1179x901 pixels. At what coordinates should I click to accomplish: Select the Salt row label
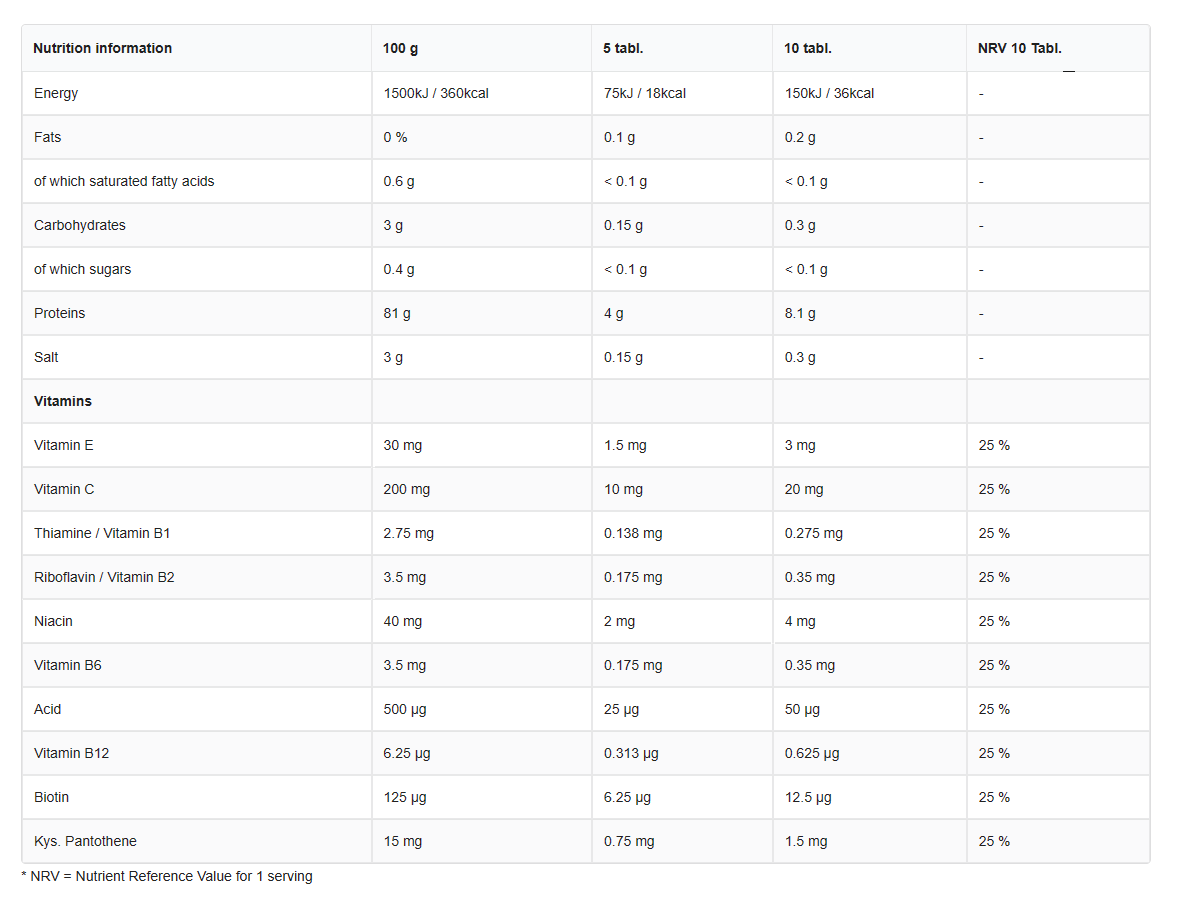46,357
